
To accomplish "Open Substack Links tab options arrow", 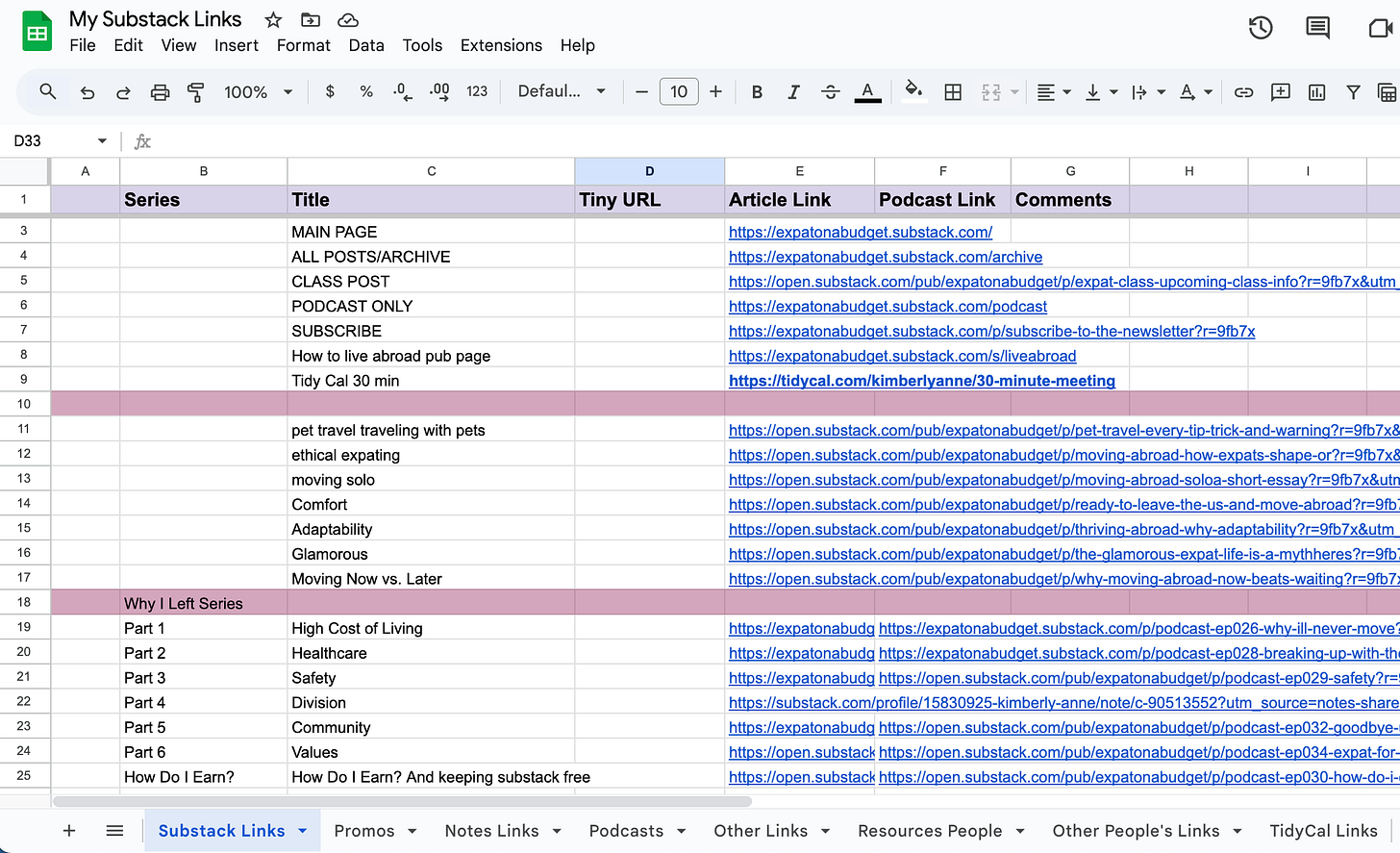I will tap(303, 831).
